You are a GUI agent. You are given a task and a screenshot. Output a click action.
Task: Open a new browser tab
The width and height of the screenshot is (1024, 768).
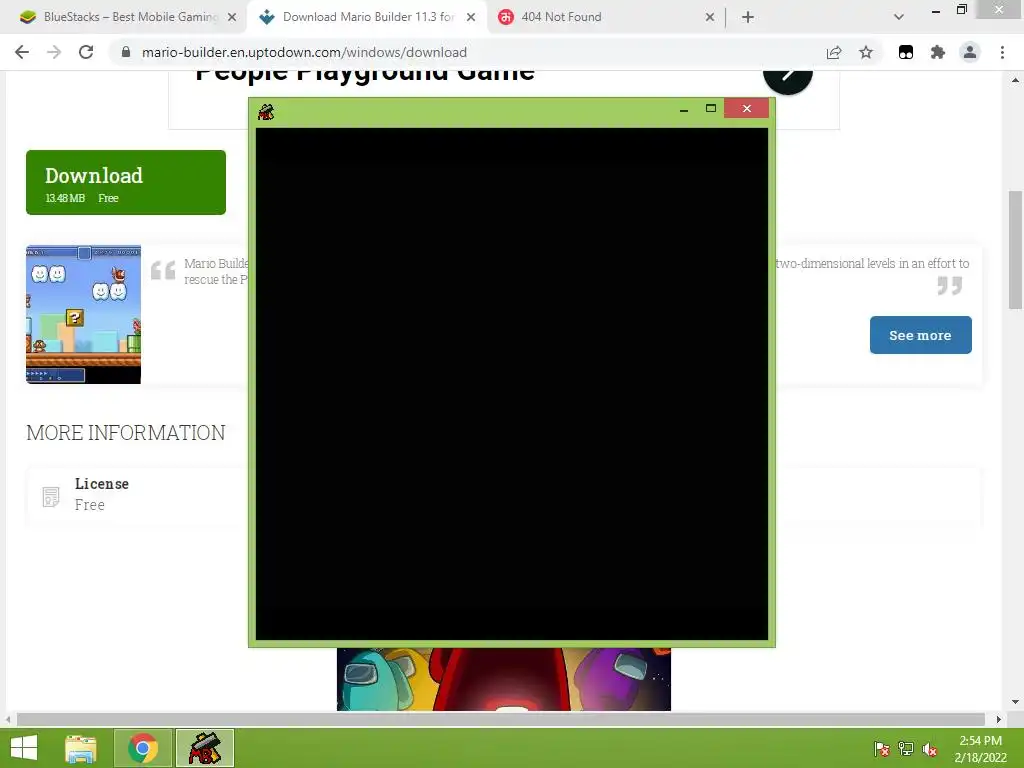[748, 17]
